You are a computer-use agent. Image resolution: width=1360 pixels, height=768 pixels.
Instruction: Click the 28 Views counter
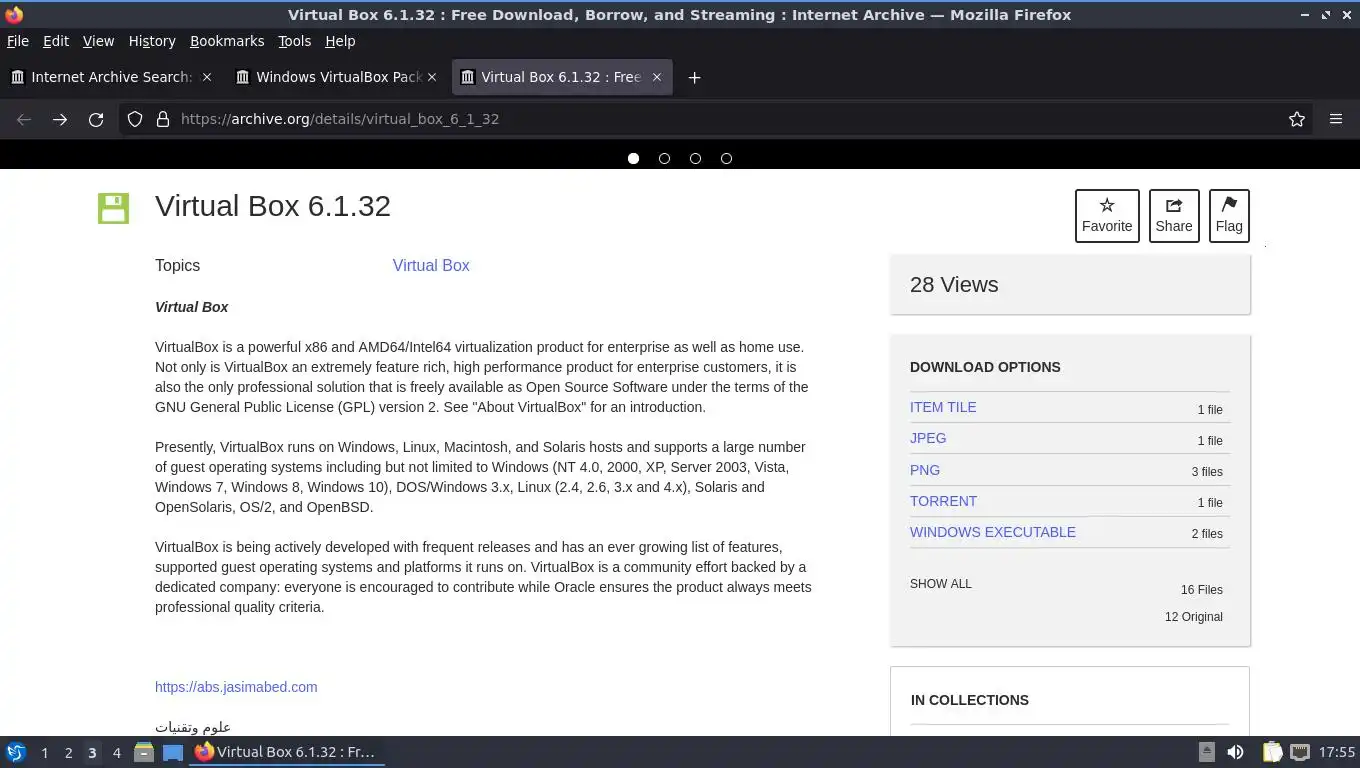(x=954, y=285)
